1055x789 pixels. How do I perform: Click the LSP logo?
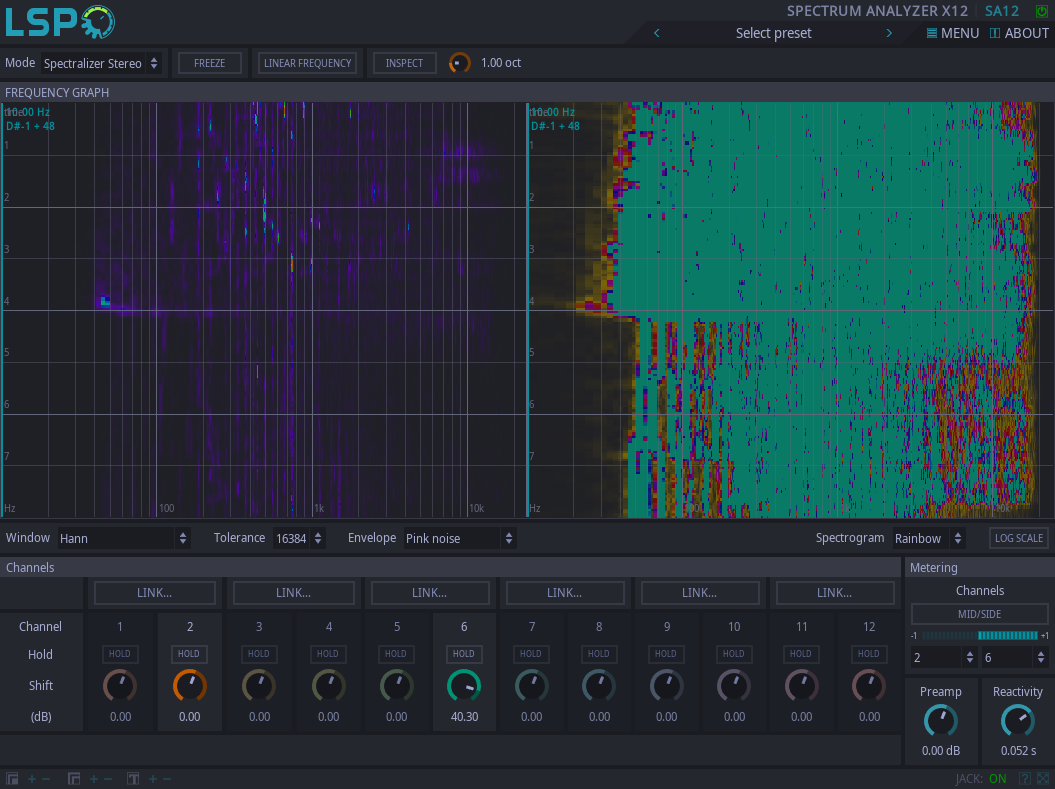pyautogui.click(x=60, y=22)
